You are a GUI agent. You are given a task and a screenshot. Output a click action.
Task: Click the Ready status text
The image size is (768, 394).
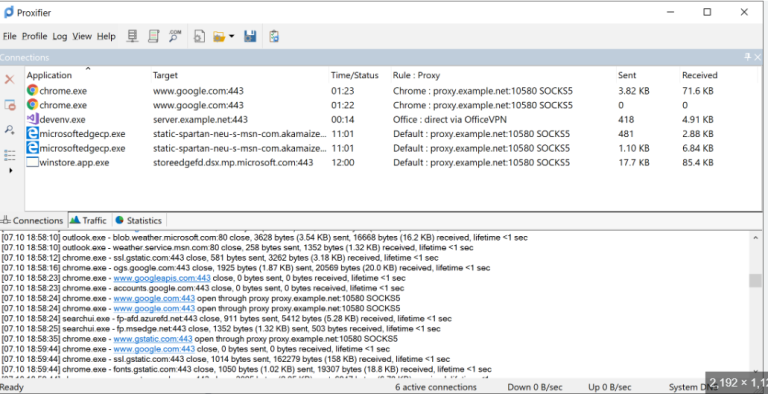[x=12, y=387]
